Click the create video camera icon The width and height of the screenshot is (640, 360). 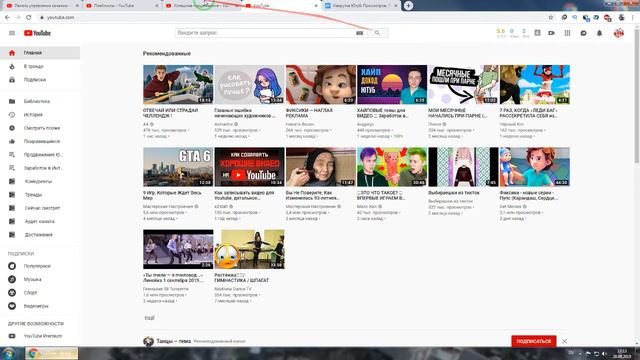pyautogui.click(x=551, y=33)
